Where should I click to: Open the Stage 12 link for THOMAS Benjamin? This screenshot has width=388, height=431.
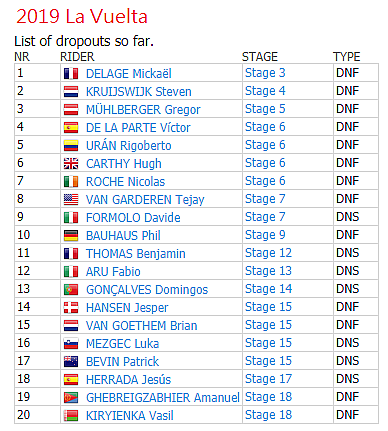click(x=268, y=253)
